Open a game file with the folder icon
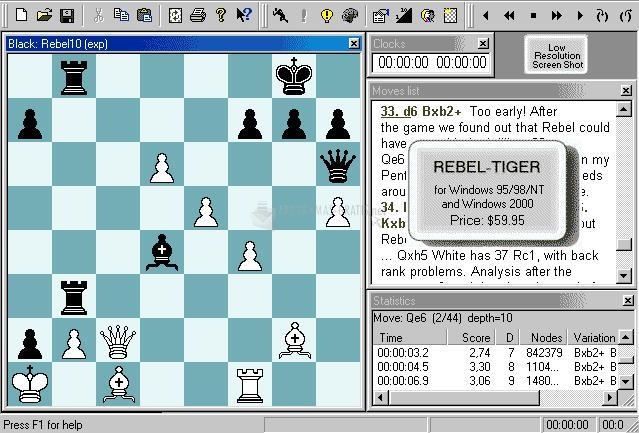Viewport: 639px width, 433px height. 44,15
